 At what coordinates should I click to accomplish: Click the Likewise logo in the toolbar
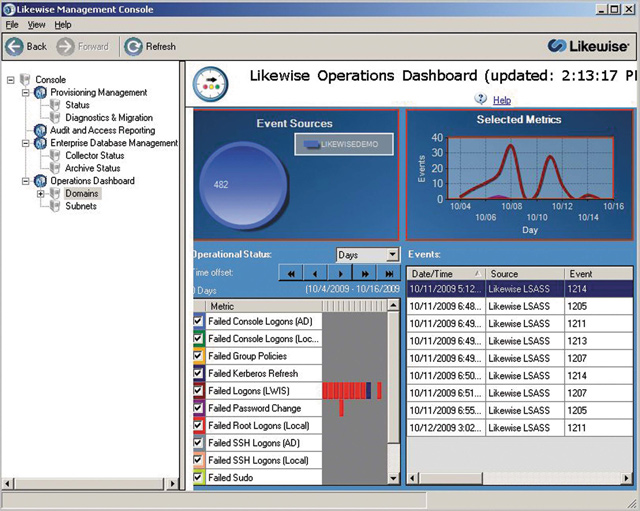(588, 46)
